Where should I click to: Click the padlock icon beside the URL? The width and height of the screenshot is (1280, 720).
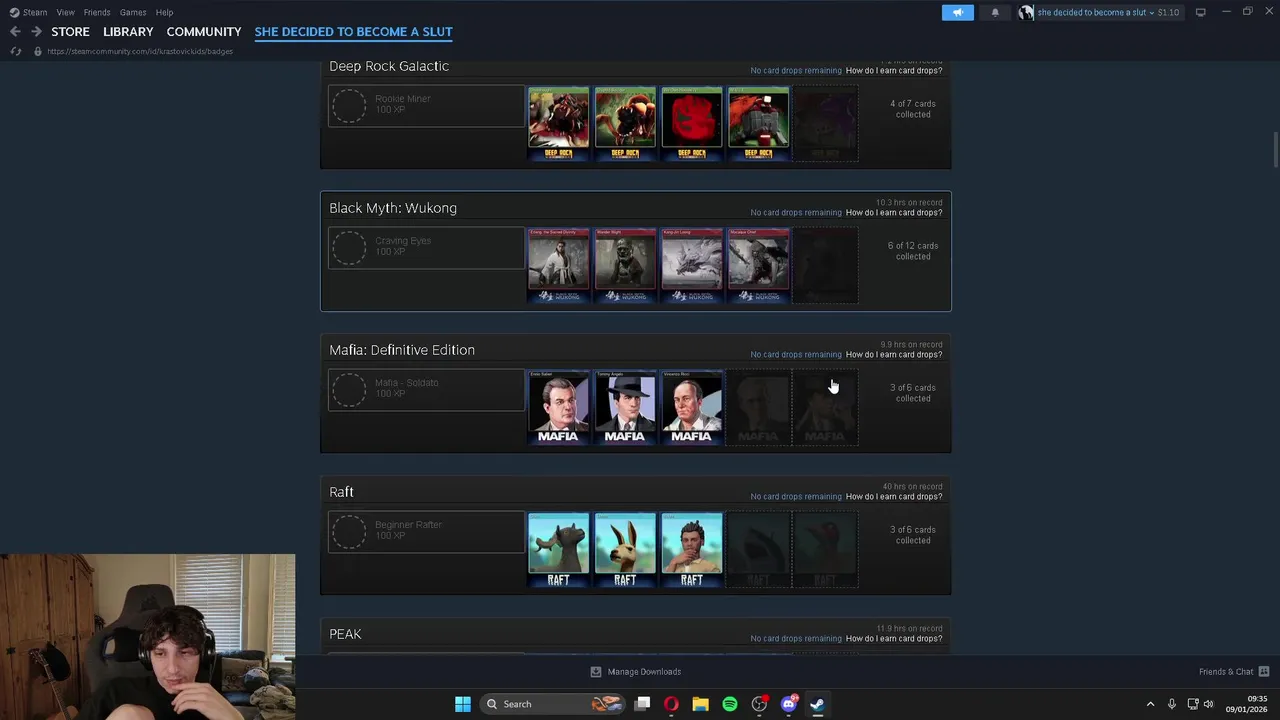[38, 51]
